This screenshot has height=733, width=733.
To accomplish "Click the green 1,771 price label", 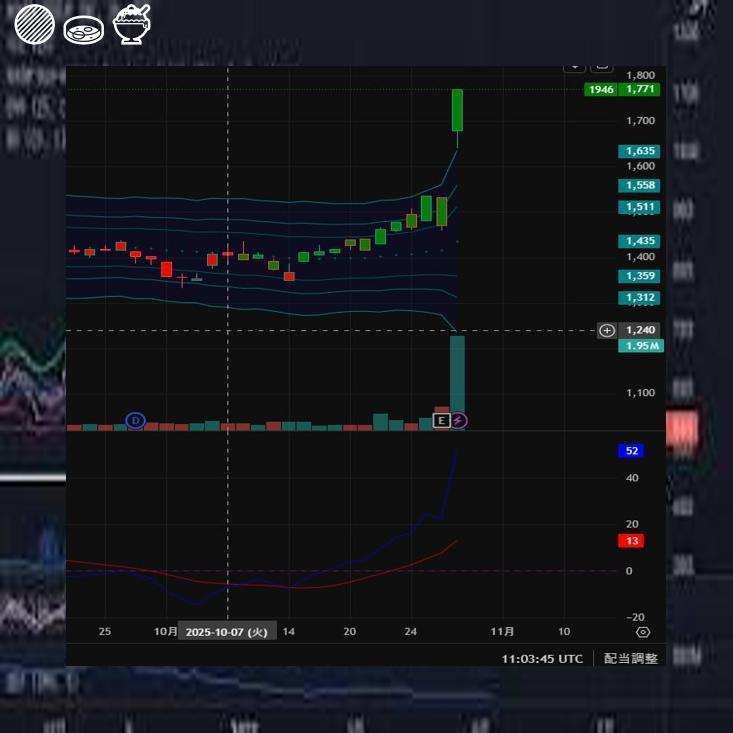I will 640,89.
